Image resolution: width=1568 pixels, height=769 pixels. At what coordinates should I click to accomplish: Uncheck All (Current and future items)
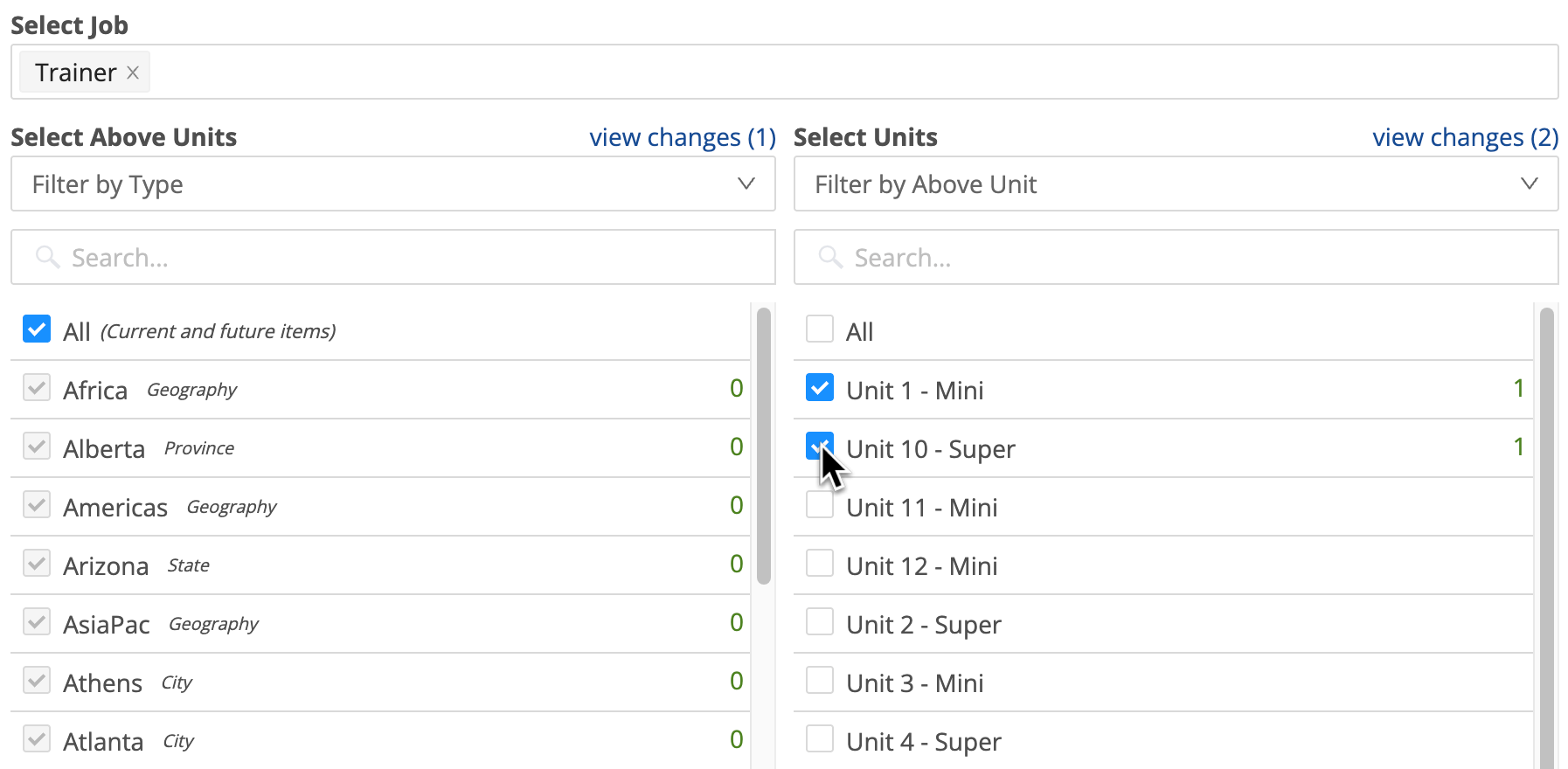(x=37, y=329)
